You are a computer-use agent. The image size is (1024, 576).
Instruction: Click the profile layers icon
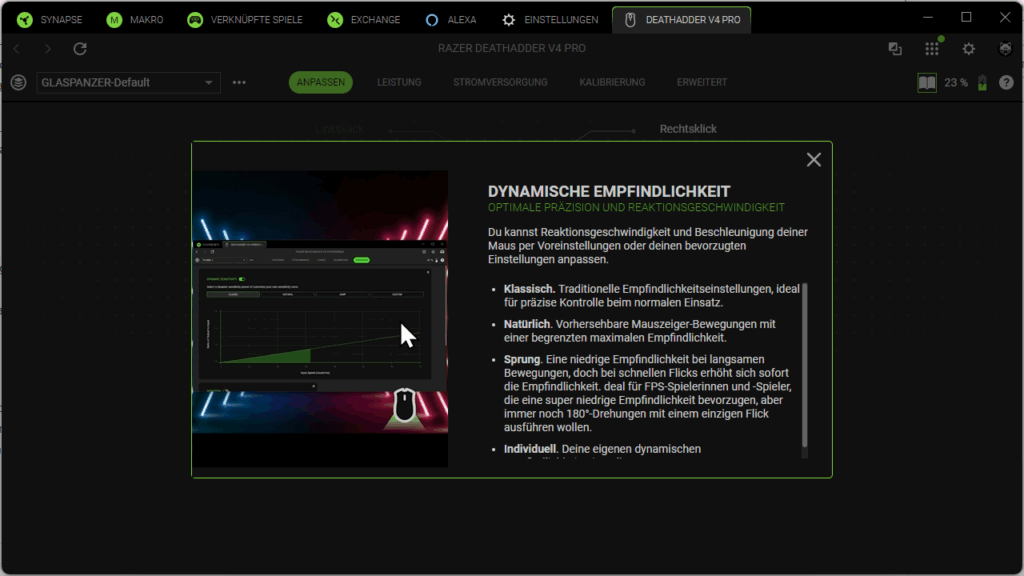pos(18,82)
